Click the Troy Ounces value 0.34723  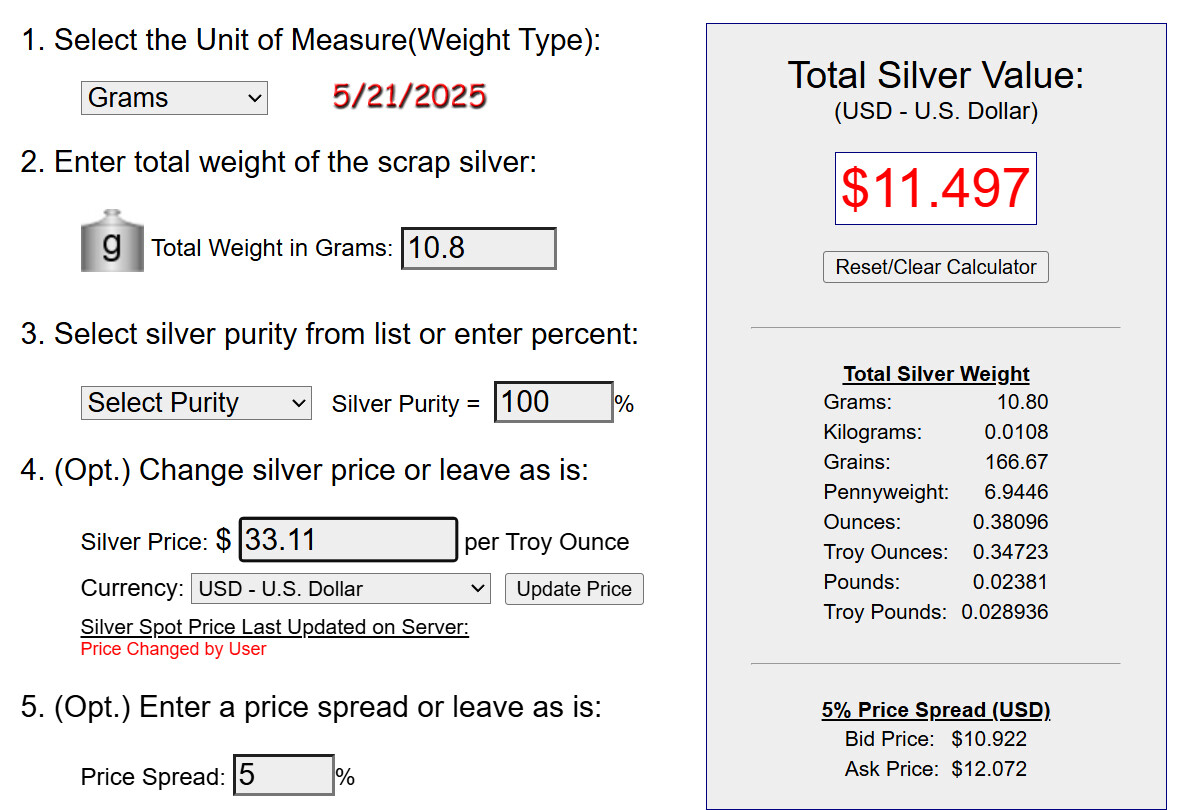pyautogui.click(x=1010, y=552)
